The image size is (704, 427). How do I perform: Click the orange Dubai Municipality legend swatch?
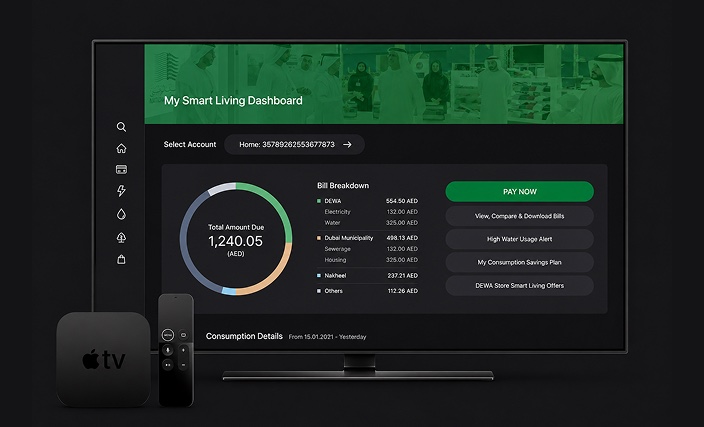click(319, 238)
